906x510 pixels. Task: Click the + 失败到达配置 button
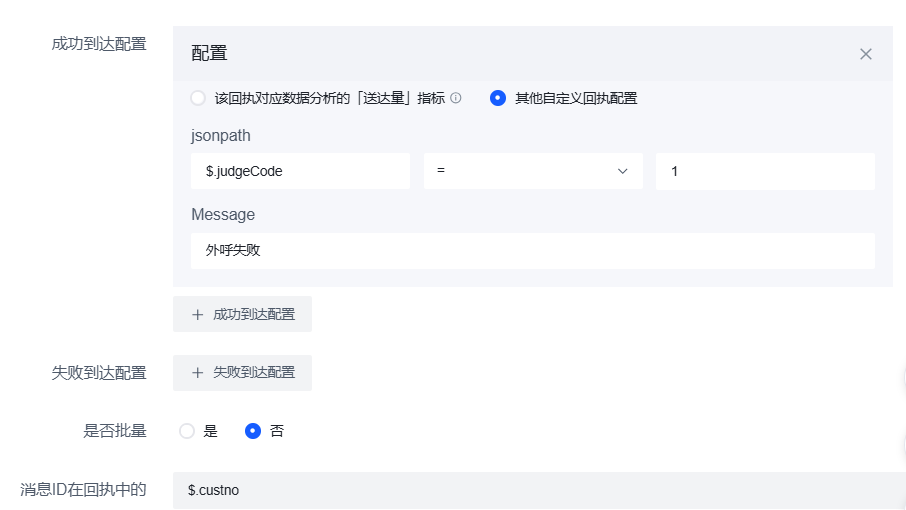pos(243,373)
